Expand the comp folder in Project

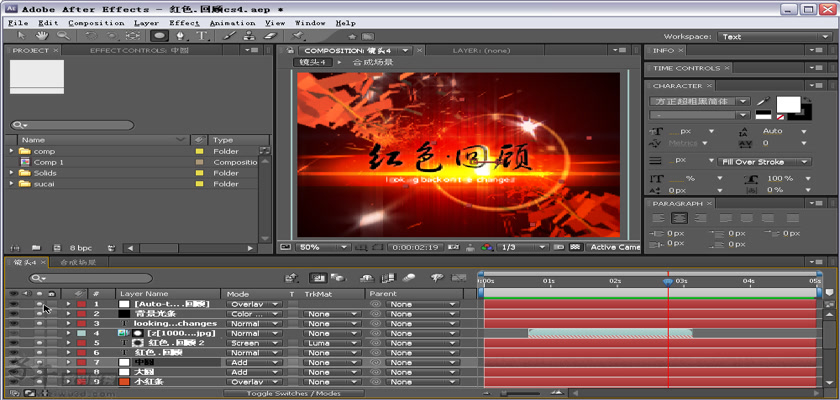pos(11,151)
